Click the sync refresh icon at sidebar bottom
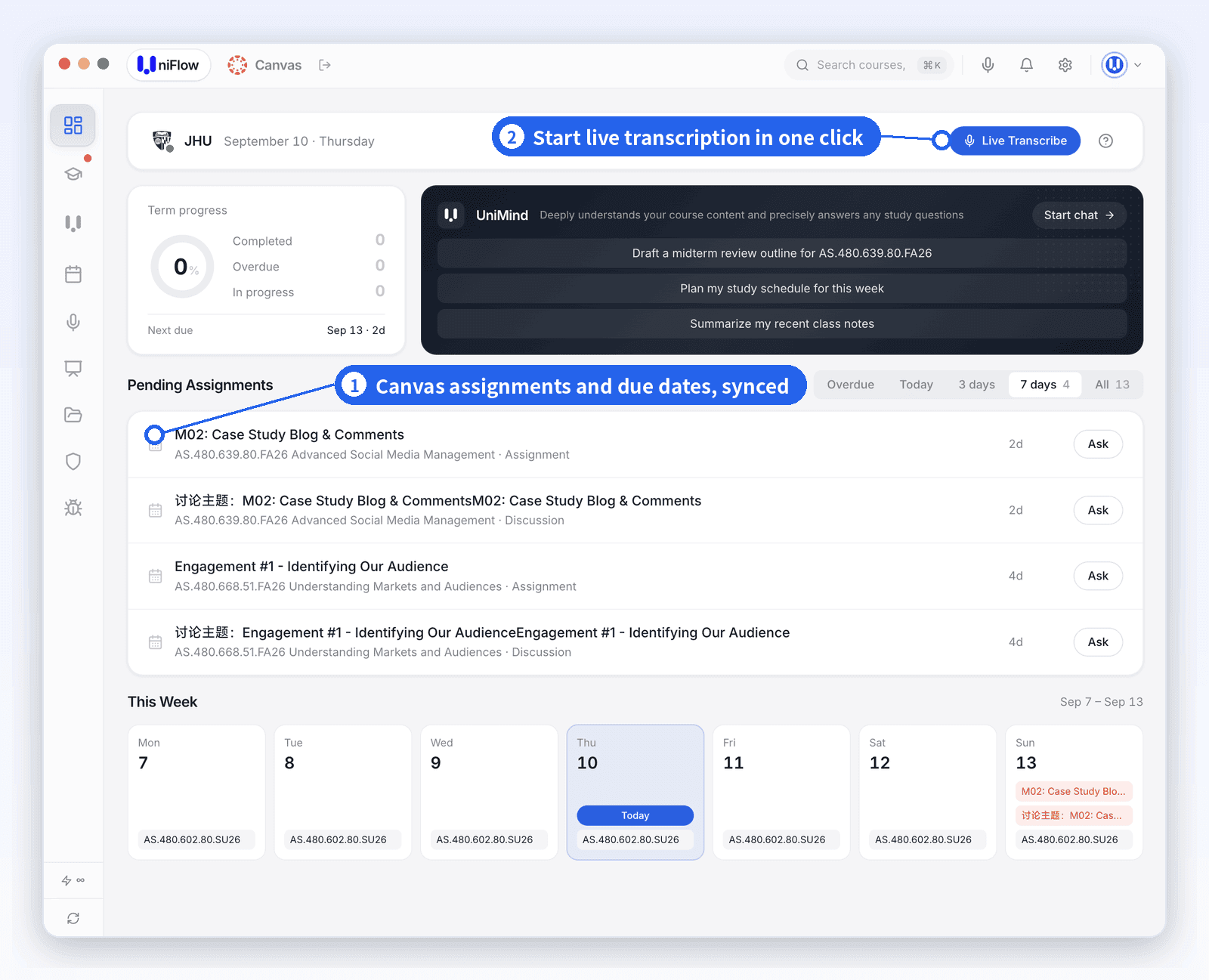The height and width of the screenshot is (980, 1209). (73, 918)
